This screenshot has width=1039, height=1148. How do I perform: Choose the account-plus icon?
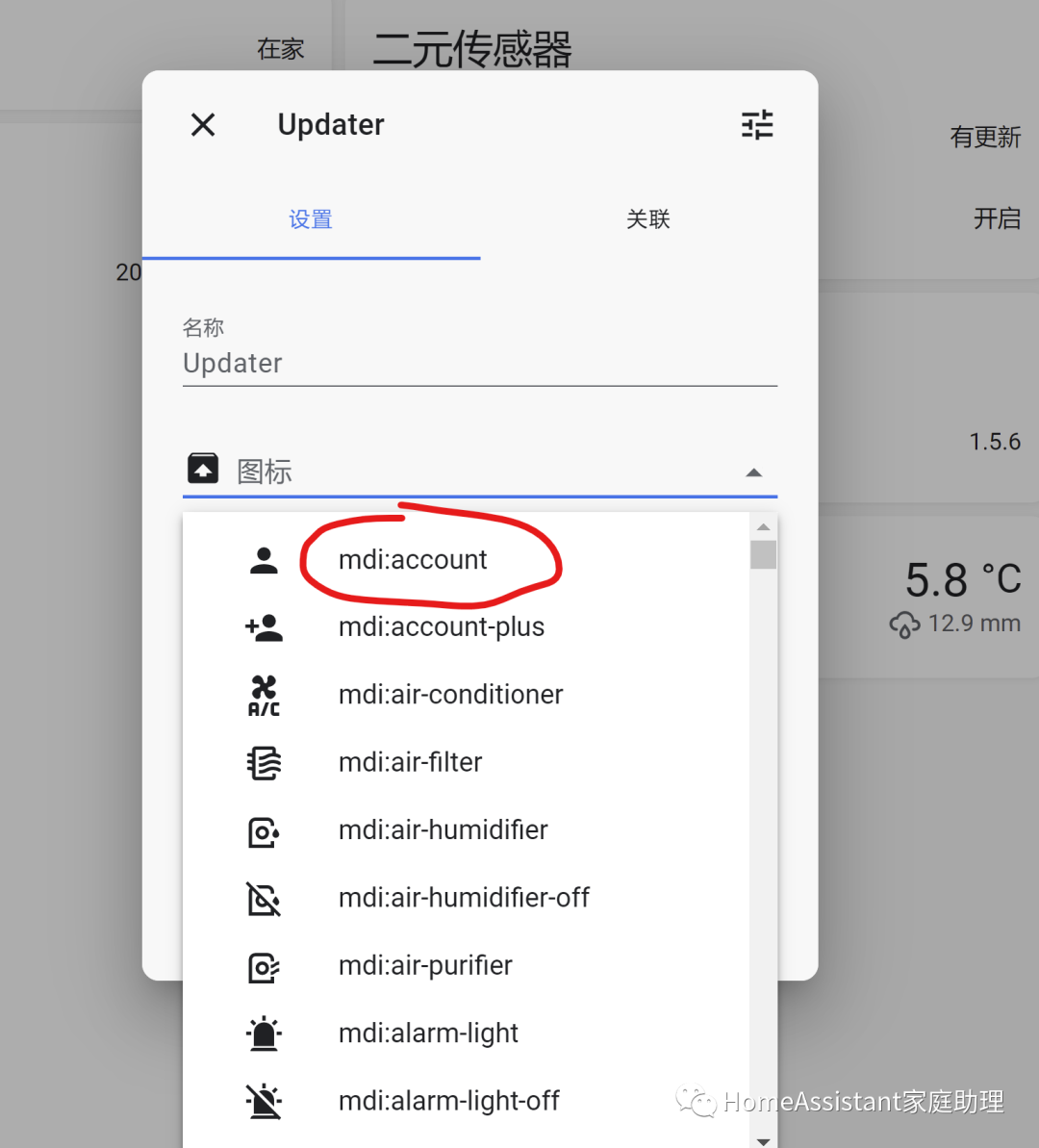(264, 627)
